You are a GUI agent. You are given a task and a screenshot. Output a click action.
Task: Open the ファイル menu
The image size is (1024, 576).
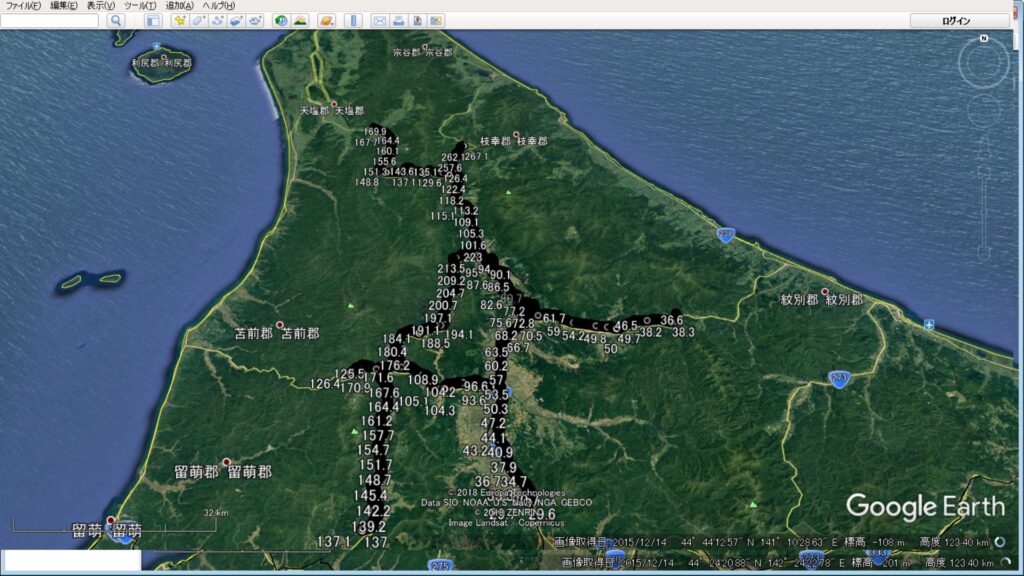[x=23, y=6]
